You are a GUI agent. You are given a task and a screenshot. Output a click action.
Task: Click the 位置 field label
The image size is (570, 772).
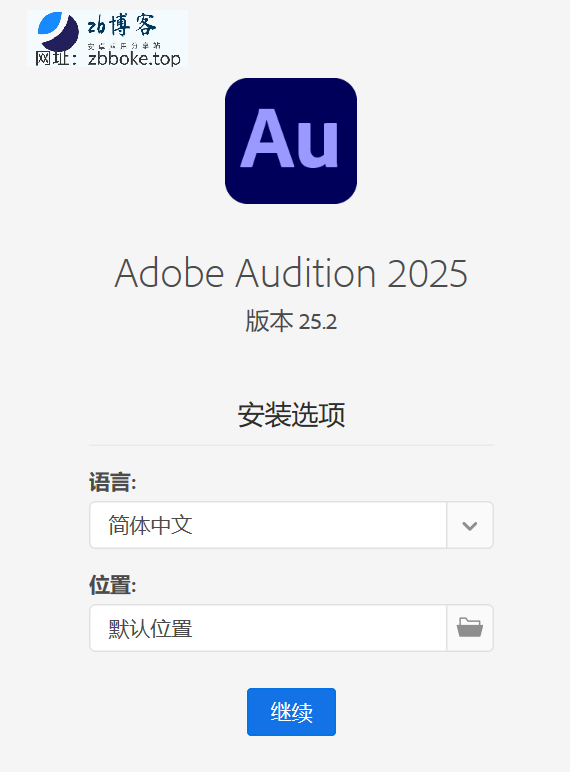(112, 585)
